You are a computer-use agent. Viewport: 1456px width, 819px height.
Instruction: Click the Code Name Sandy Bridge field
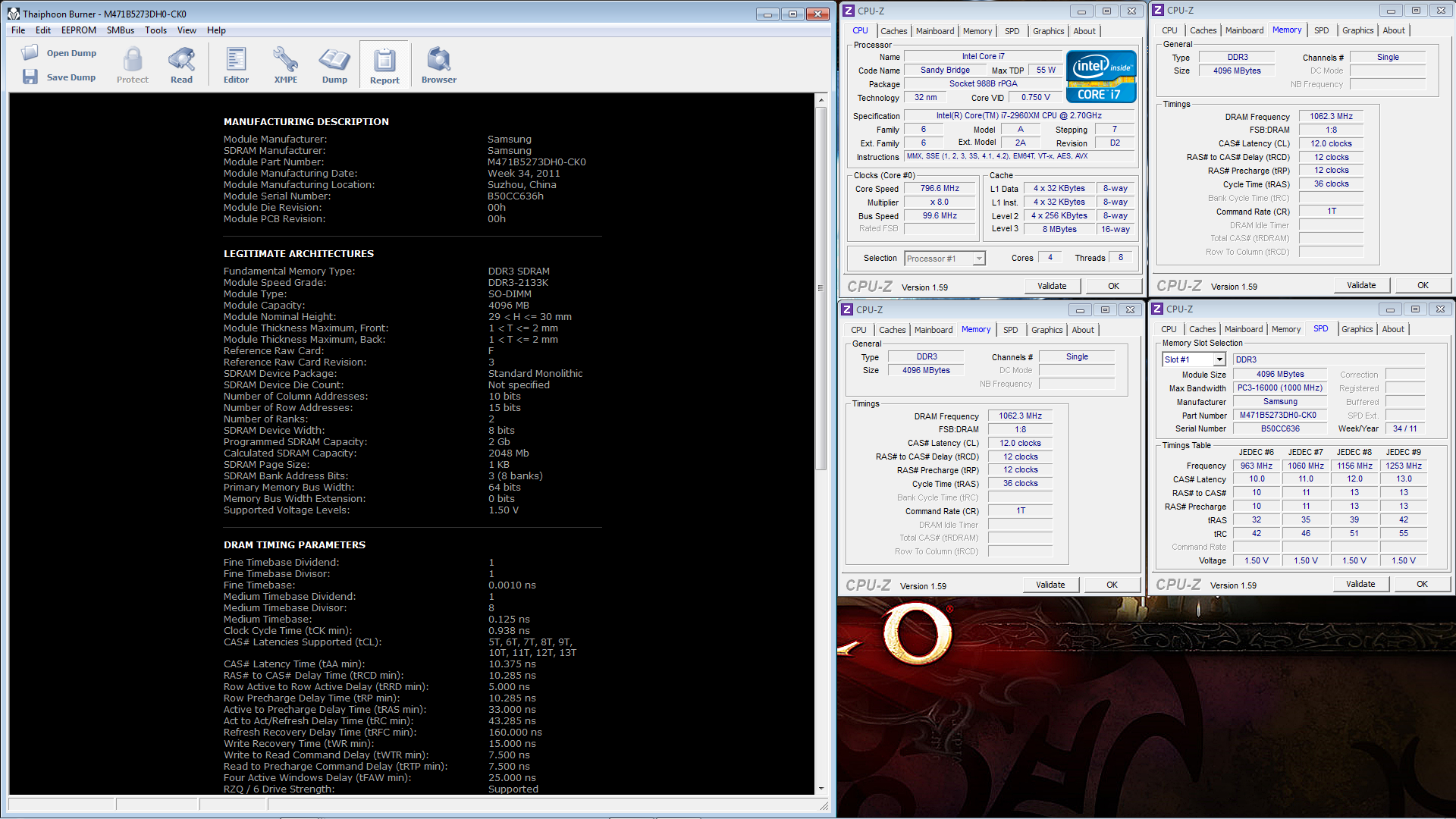point(945,70)
